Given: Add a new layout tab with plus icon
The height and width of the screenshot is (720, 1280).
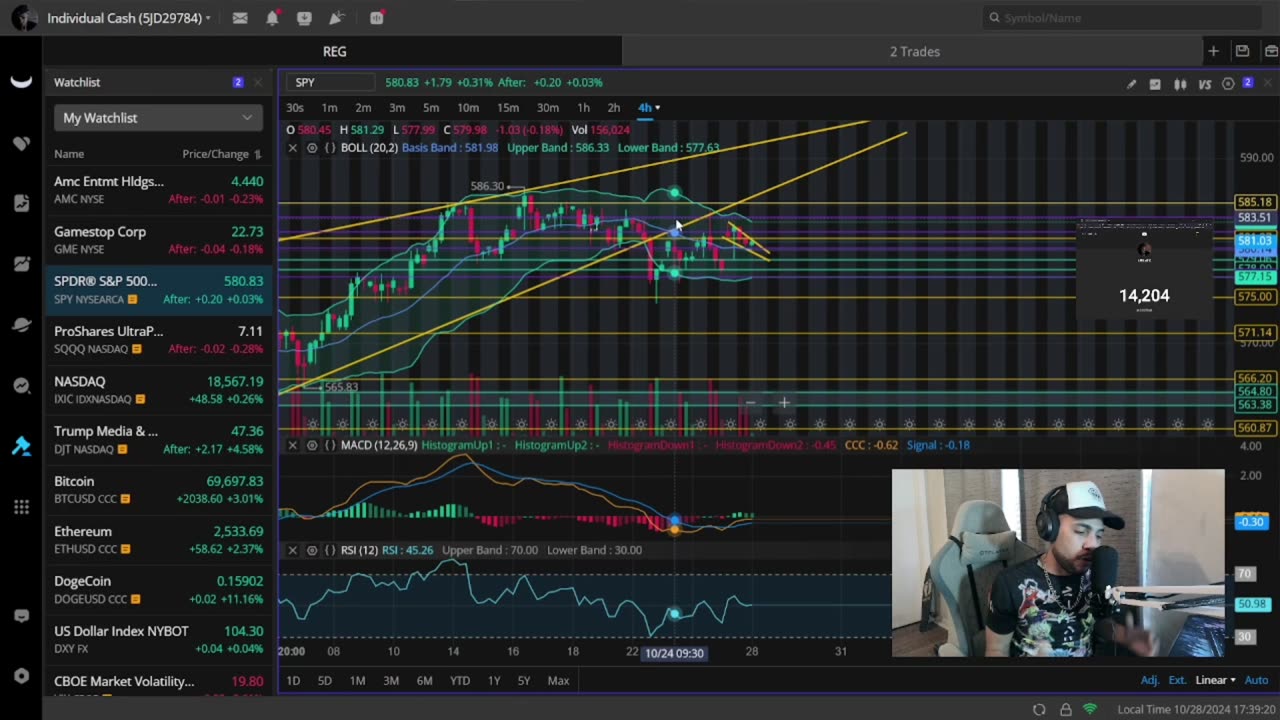Looking at the screenshot, I should (1213, 51).
